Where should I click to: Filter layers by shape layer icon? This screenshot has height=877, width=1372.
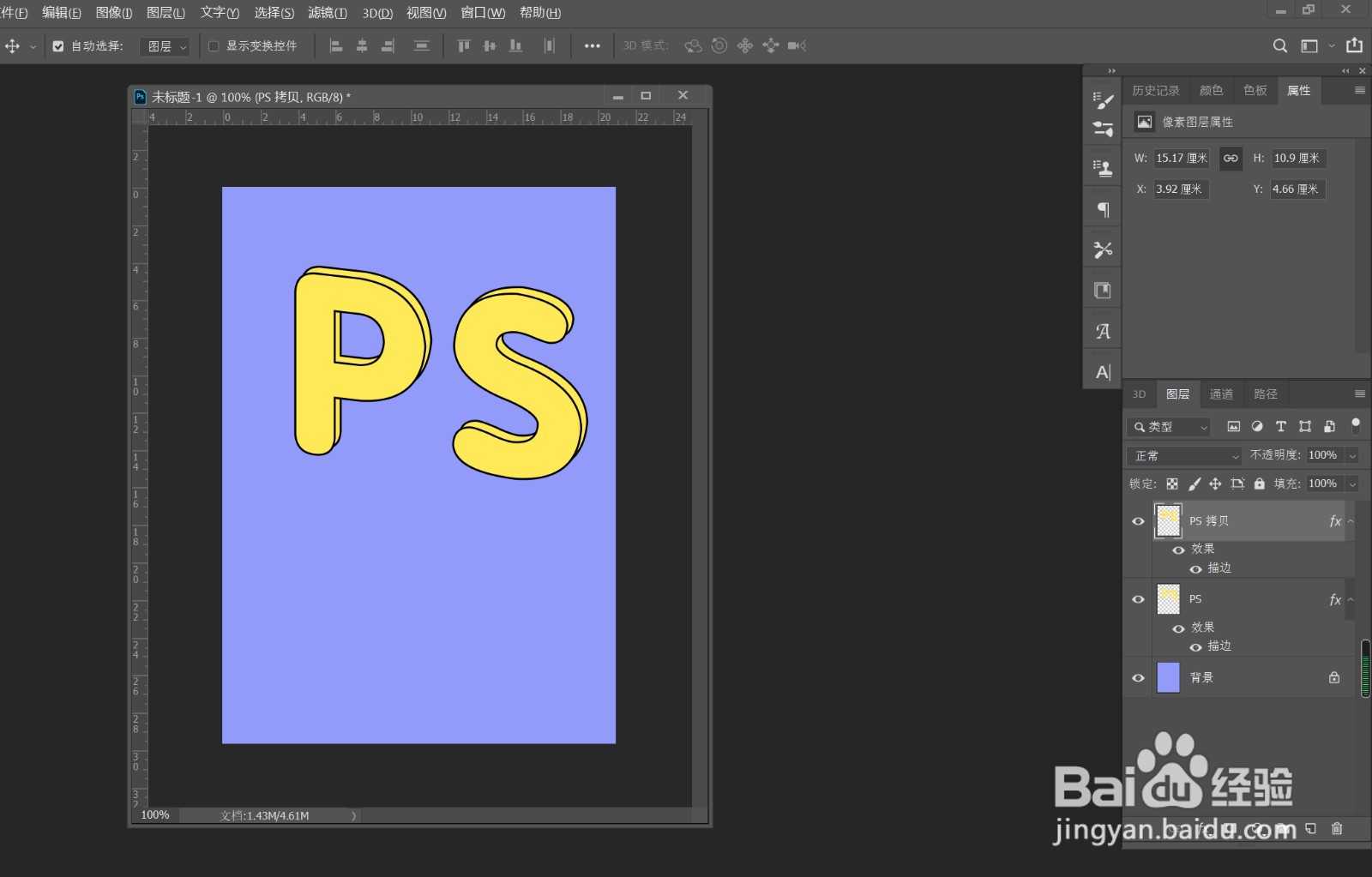(1305, 426)
